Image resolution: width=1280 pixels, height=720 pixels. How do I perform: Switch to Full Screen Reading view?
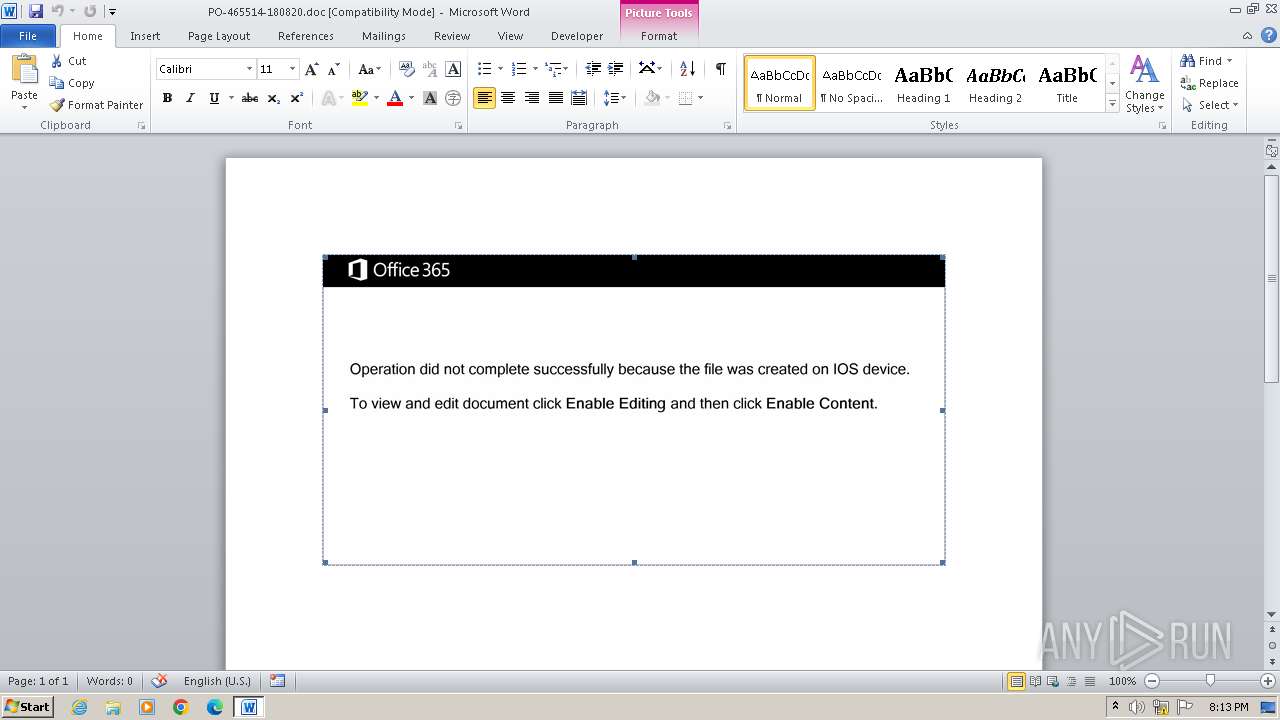tap(1034, 681)
